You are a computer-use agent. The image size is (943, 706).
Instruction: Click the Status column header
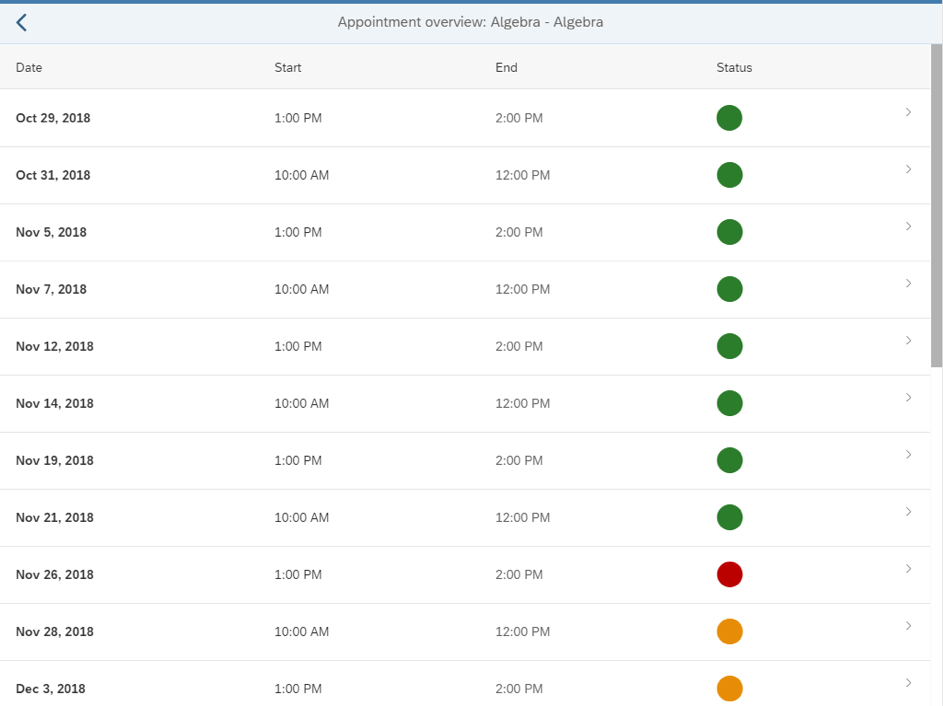(x=734, y=67)
